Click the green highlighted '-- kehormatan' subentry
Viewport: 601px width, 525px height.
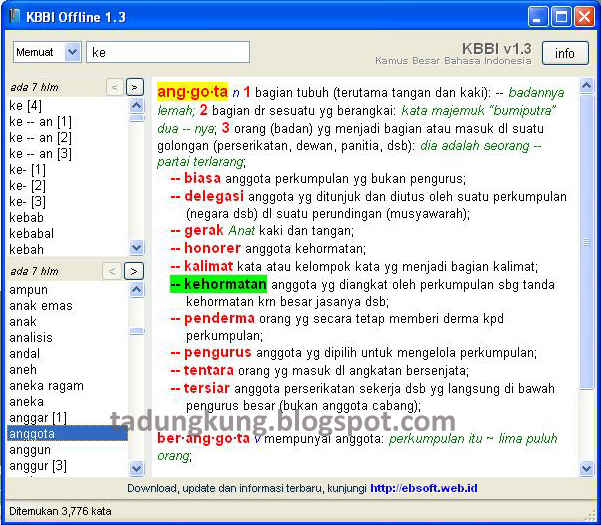click(218, 284)
